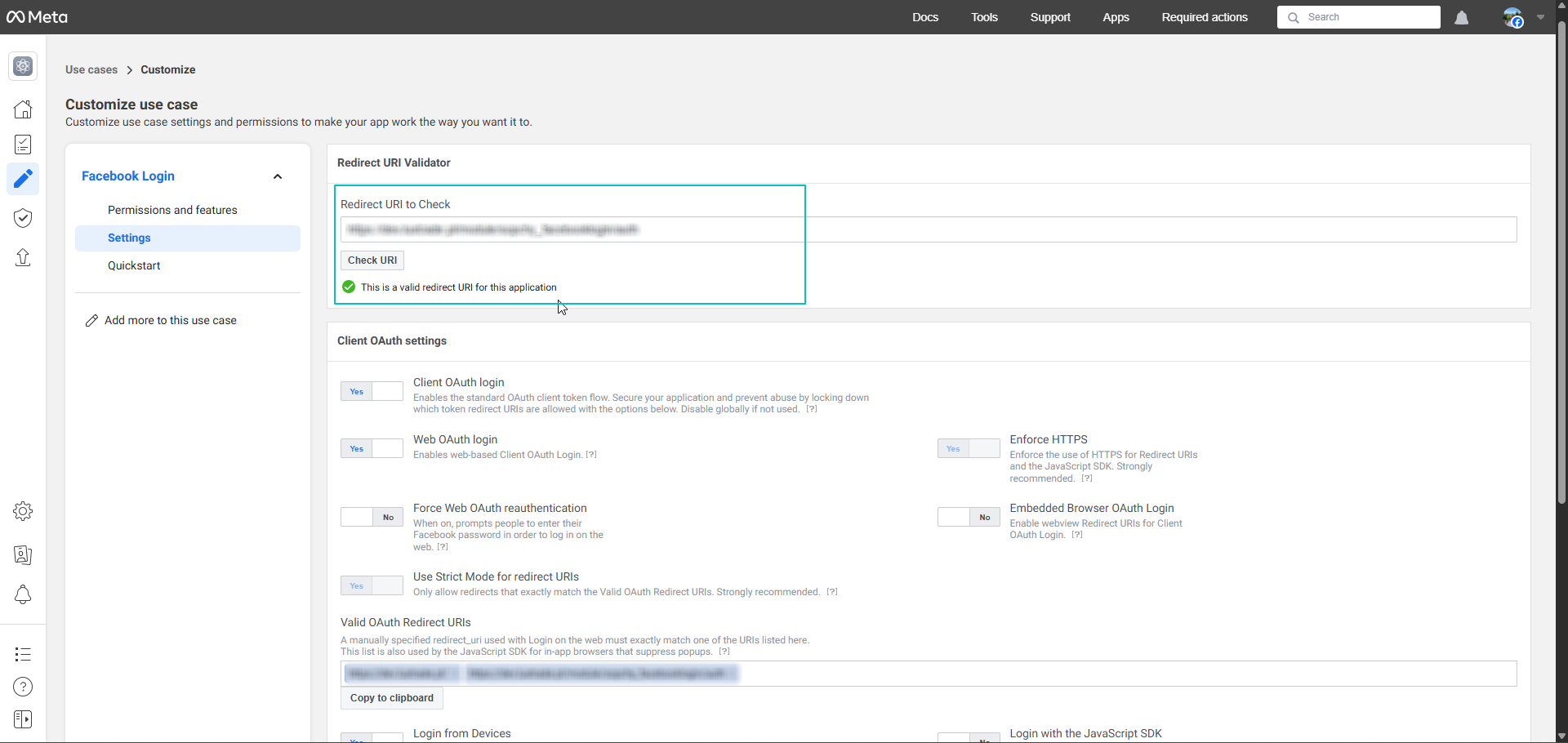
Task: Open the profile account dropdown arrow
Action: pyautogui.click(x=1540, y=17)
